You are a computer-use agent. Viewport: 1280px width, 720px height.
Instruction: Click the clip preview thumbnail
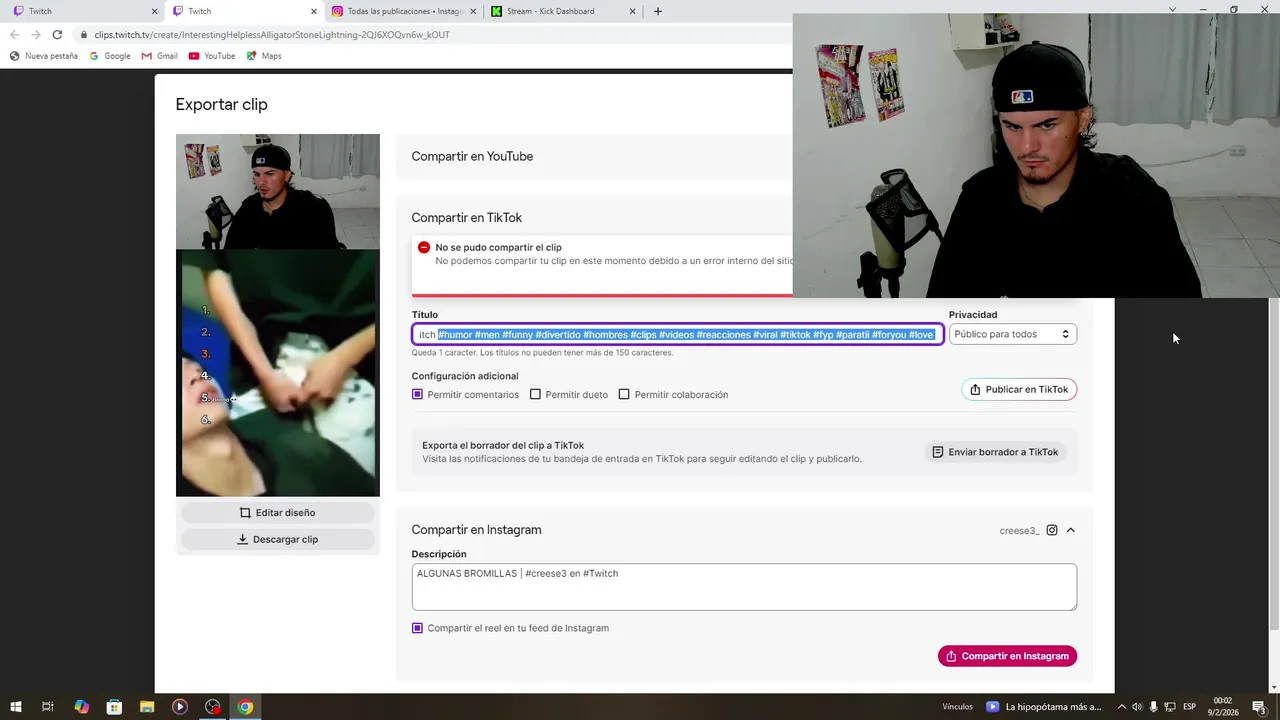278,315
